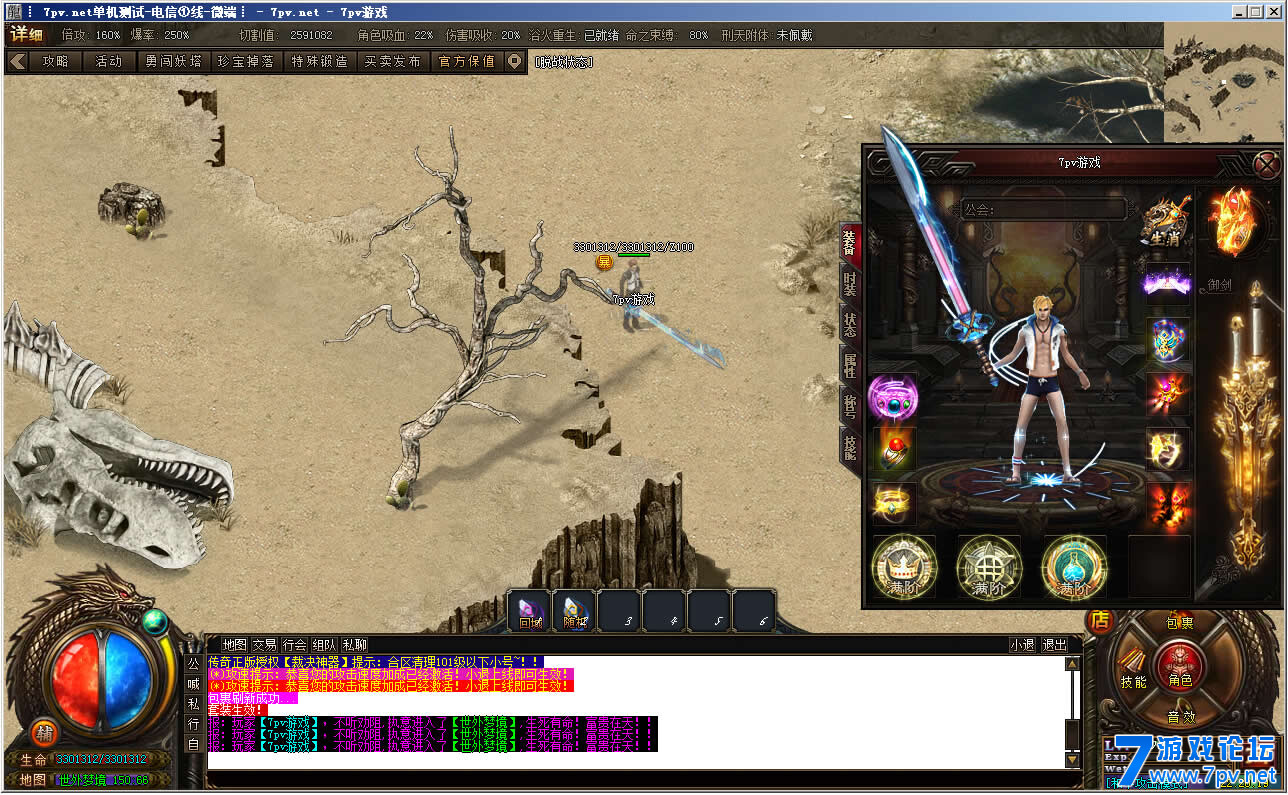The height and width of the screenshot is (795, 1288).
Task: Toggle the 自 self chat channel
Action: coord(194,744)
